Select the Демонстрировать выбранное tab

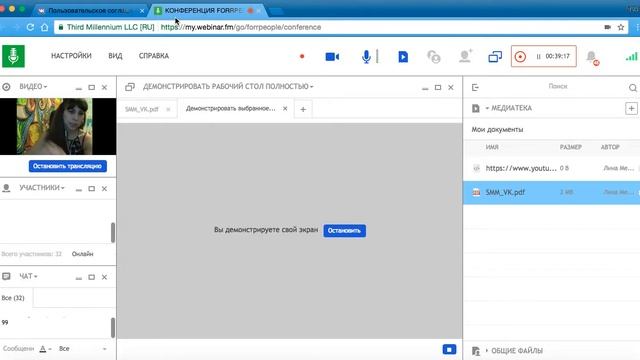pyautogui.click(x=231, y=109)
